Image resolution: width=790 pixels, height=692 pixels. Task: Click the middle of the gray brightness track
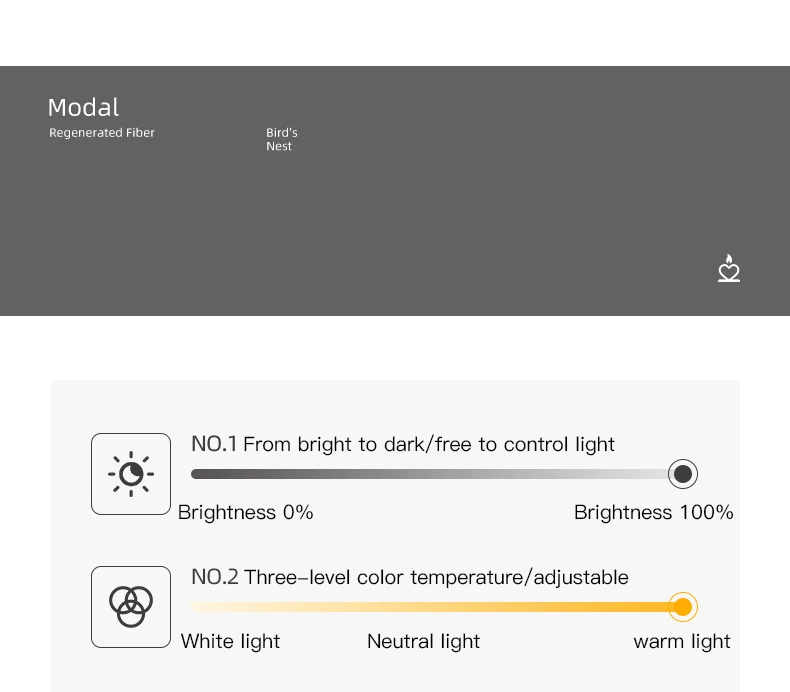click(430, 474)
